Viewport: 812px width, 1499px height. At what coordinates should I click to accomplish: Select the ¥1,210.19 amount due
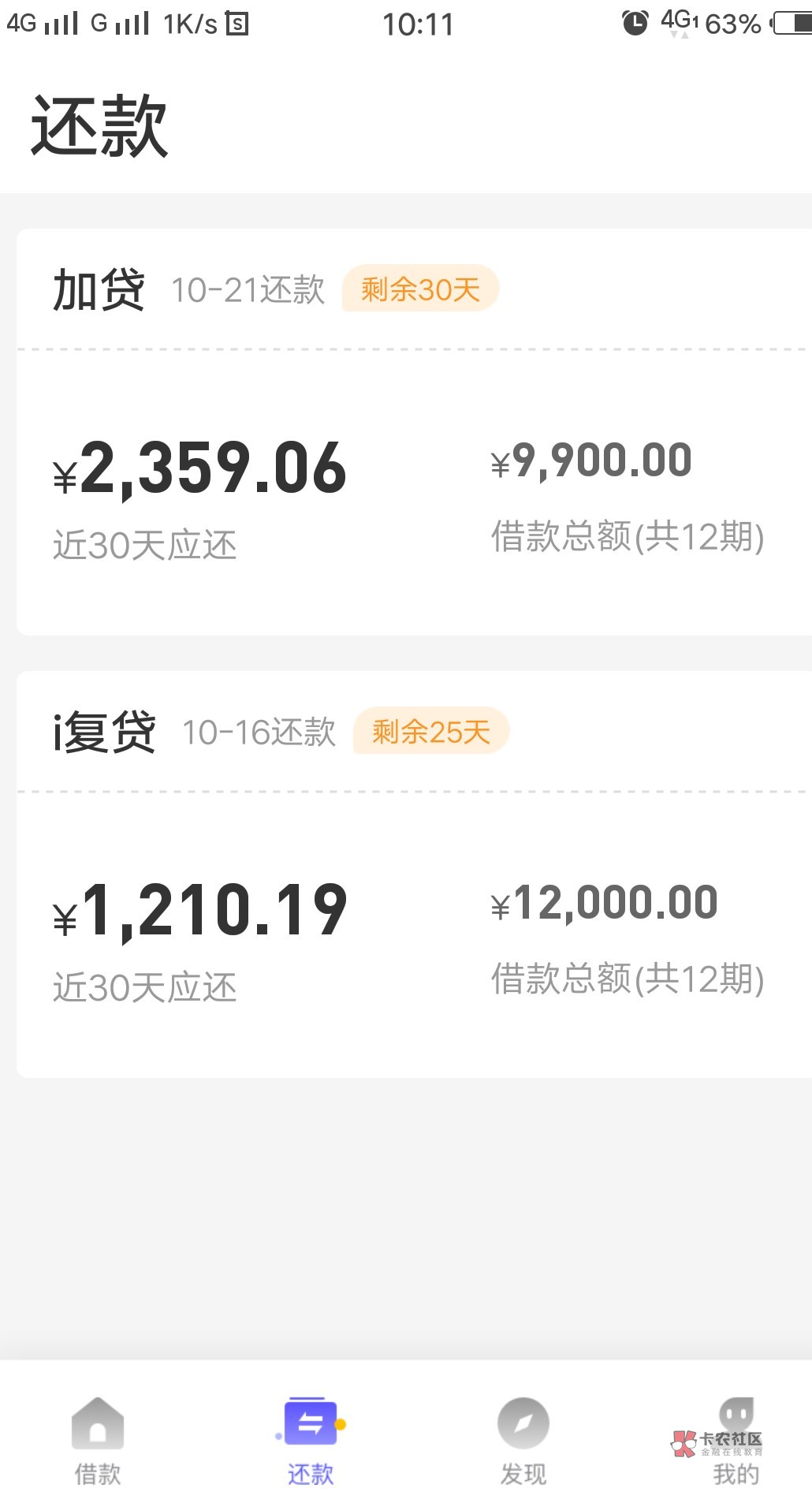[x=200, y=911]
